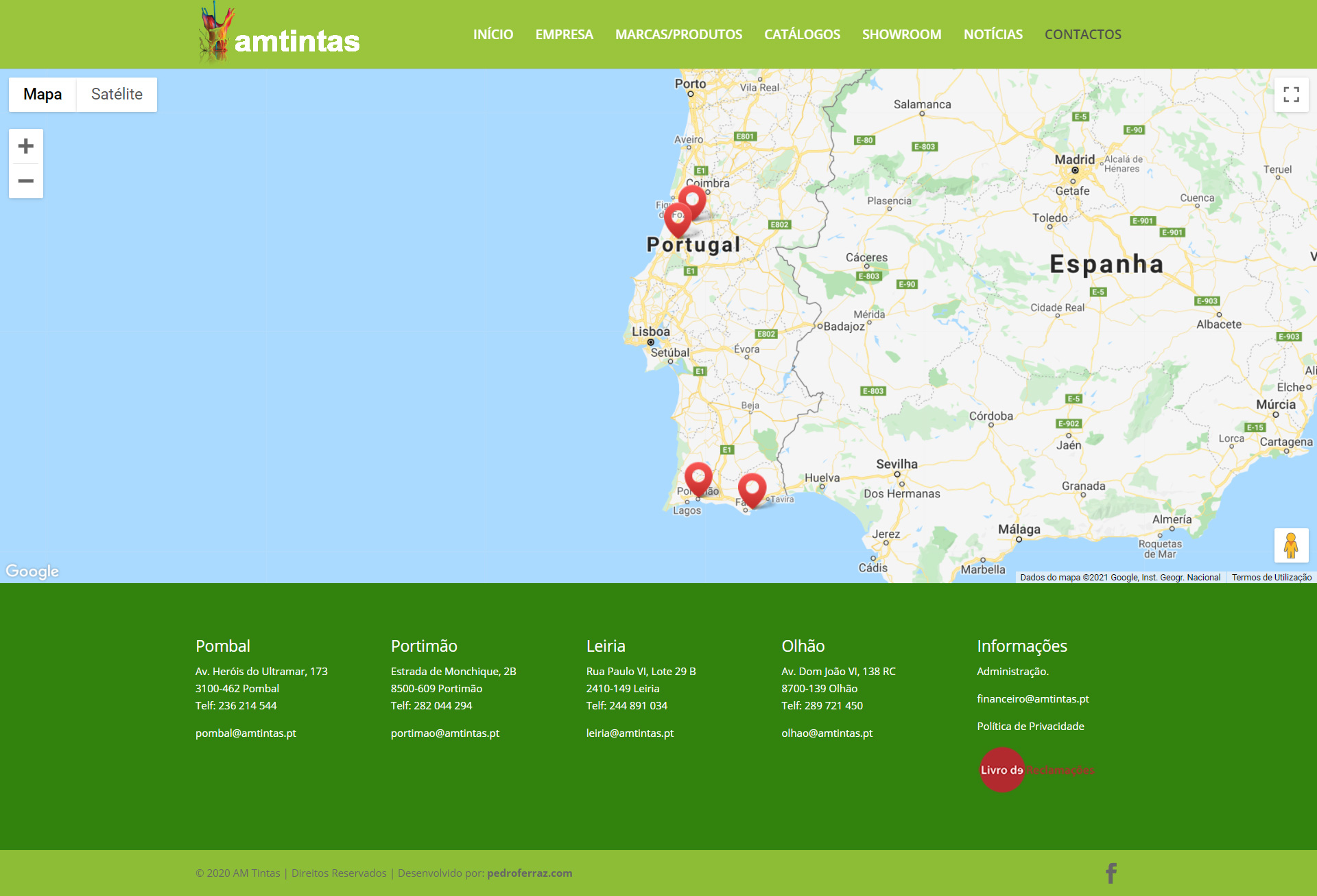The image size is (1317, 896).
Task: Switch map to Satélite view
Action: pos(117,94)
